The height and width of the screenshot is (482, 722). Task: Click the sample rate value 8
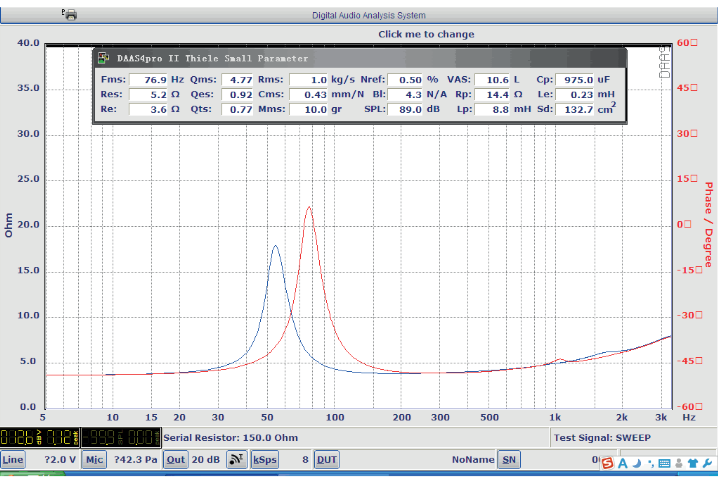click(305, 459)
